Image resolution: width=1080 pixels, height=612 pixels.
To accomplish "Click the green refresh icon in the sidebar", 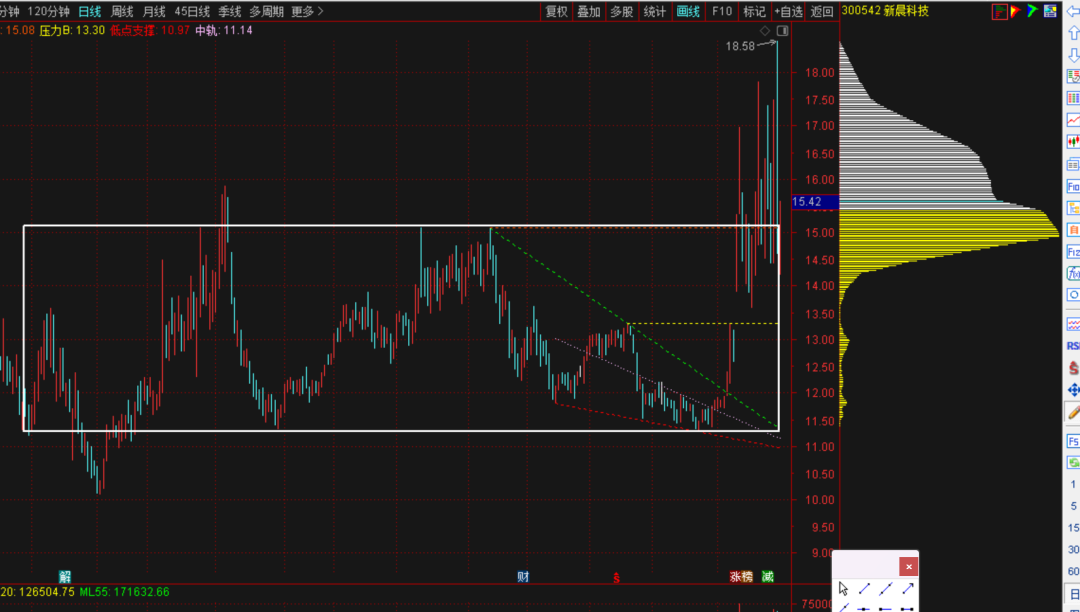I will pyautogui.click(x=1073, y=462).
